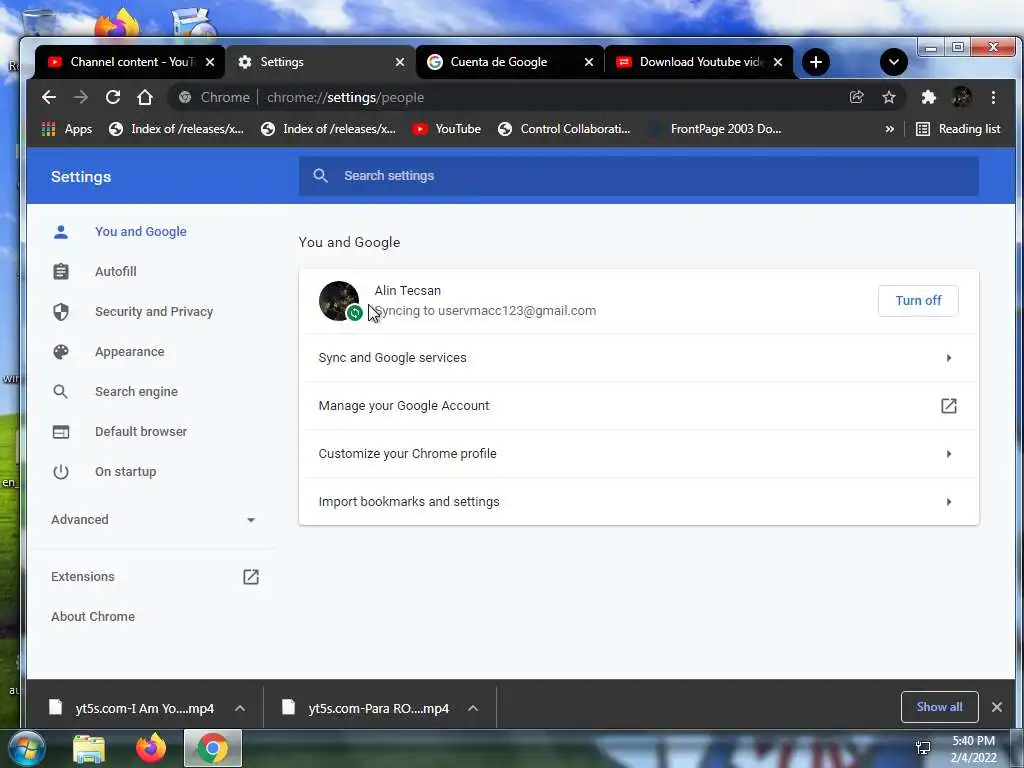Open the Windows Start menu
The image size is (1024, 768).
(x=26, y=748)
